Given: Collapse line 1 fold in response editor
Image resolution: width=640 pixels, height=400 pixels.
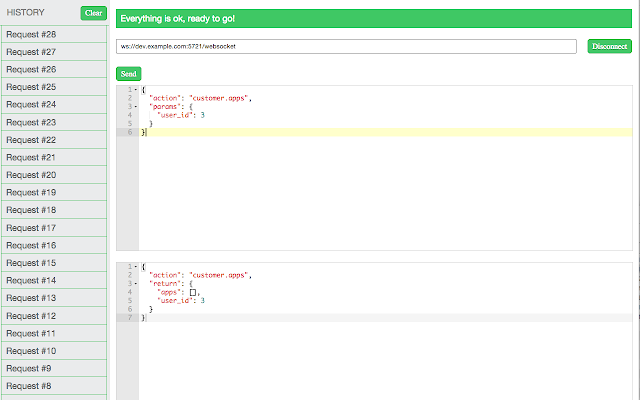Looking at the screenshot, I should pos(136,267).
